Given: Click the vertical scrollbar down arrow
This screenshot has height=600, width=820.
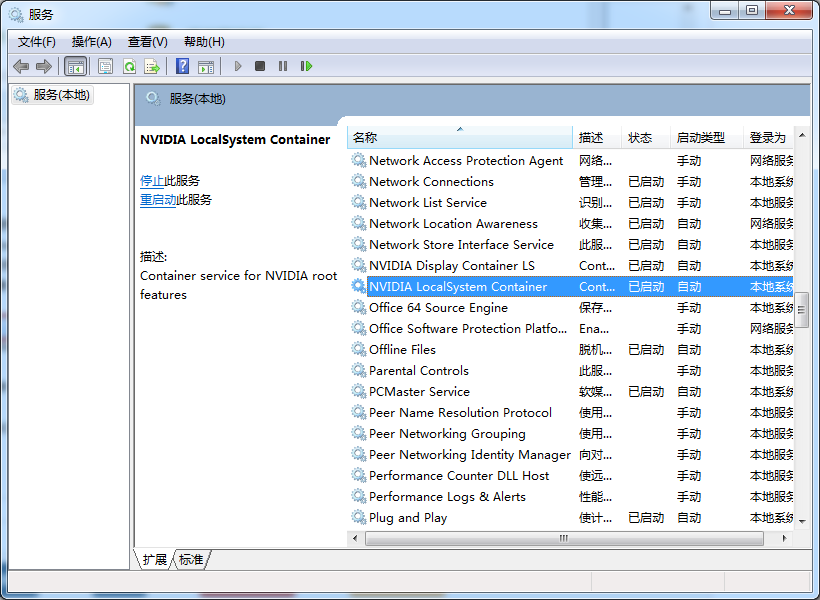Looking at the screenshot, I should 802,519.
